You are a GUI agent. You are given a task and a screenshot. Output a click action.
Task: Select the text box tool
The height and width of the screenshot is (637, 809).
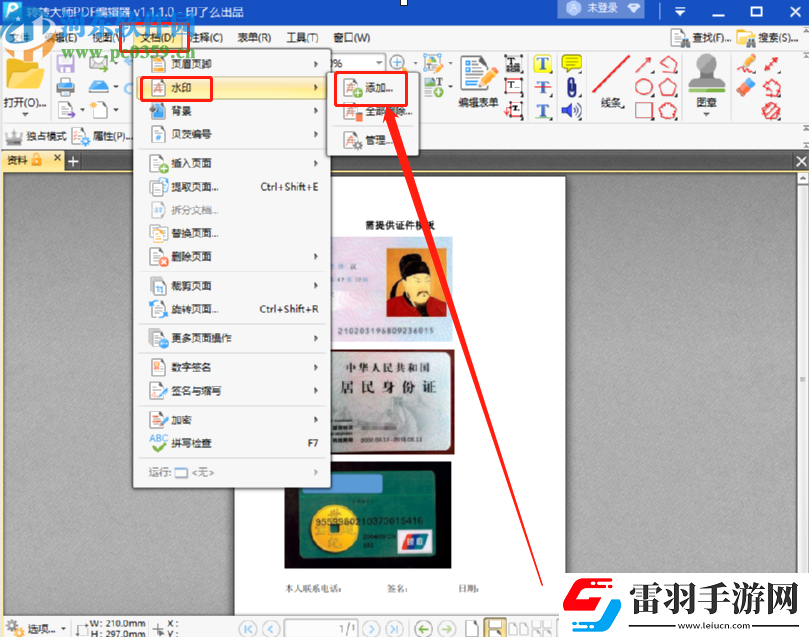point(513,87)
